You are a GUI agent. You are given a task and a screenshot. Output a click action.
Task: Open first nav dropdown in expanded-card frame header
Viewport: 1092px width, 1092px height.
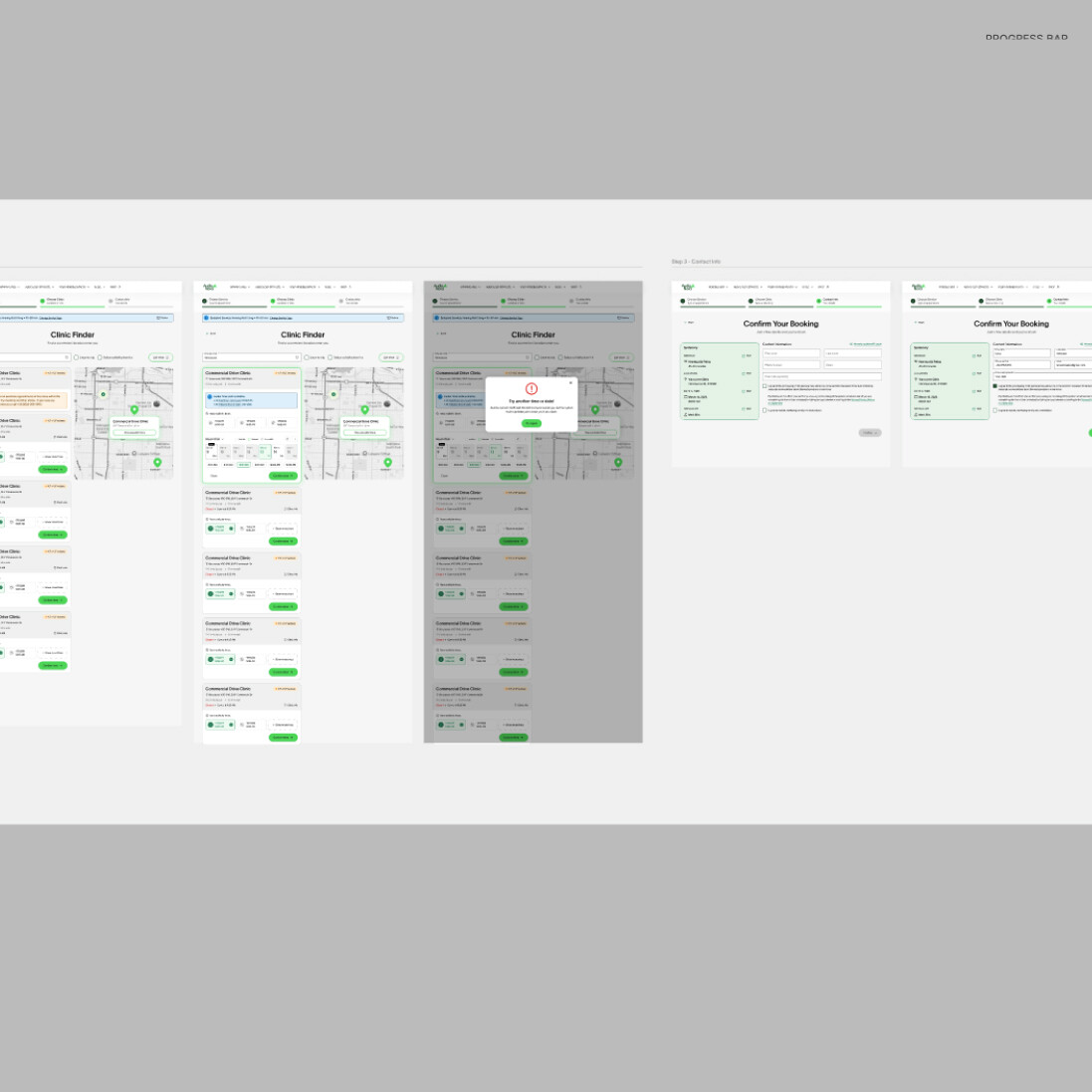(x=240, y=287)
